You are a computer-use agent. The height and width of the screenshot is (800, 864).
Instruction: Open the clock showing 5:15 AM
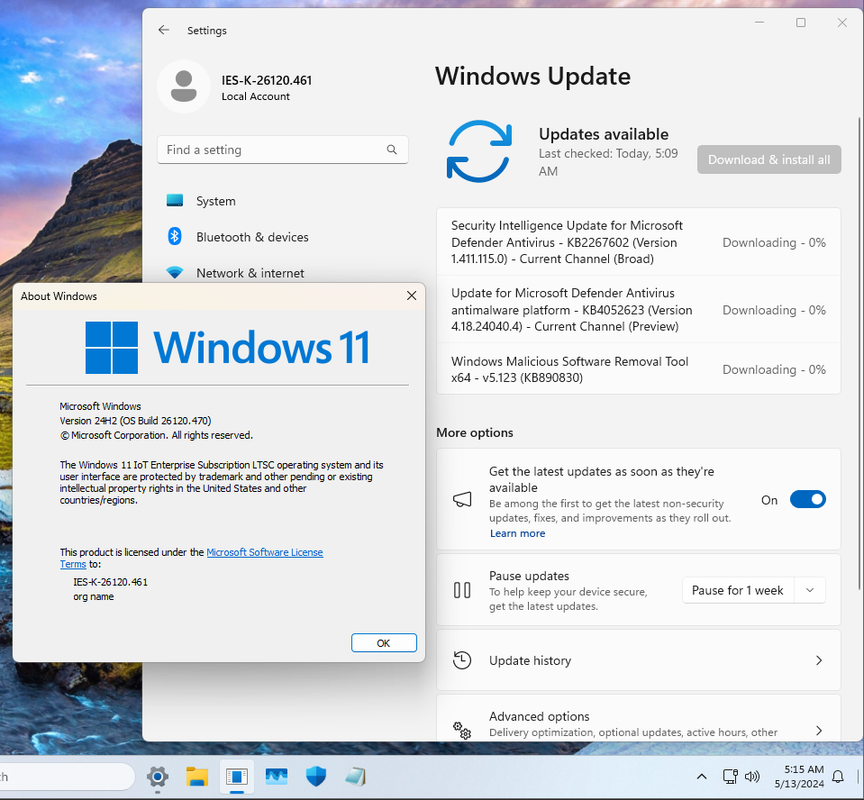click(800, 776)
